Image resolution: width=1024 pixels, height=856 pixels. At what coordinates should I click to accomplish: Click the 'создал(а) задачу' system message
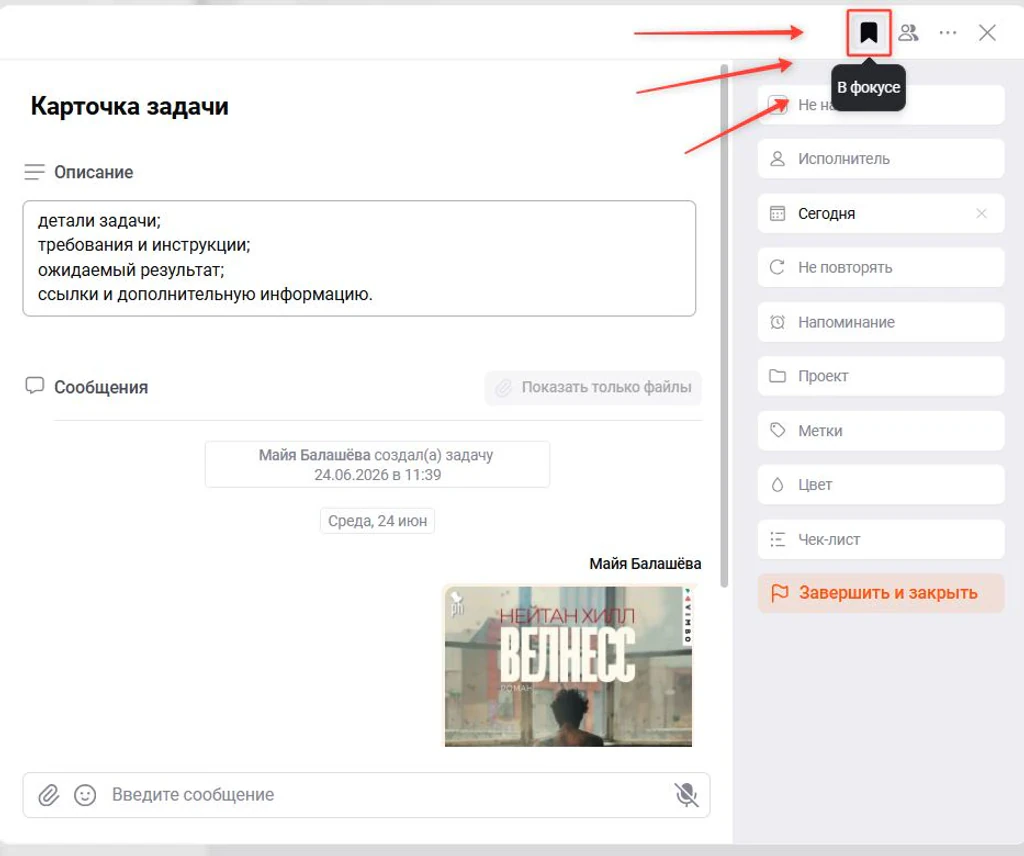(377, 464)
